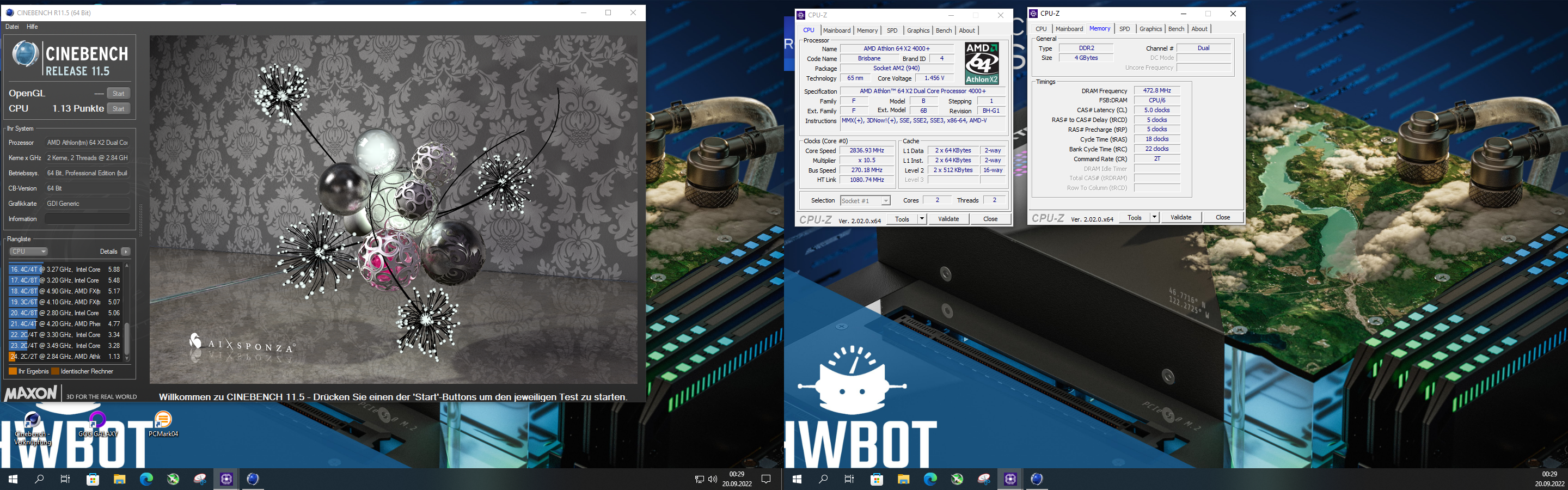Viewport: 1568px width, 490px height.
Task: Select ranking row 21 AMD Phenom 4.77
Action: click(65, 324)
